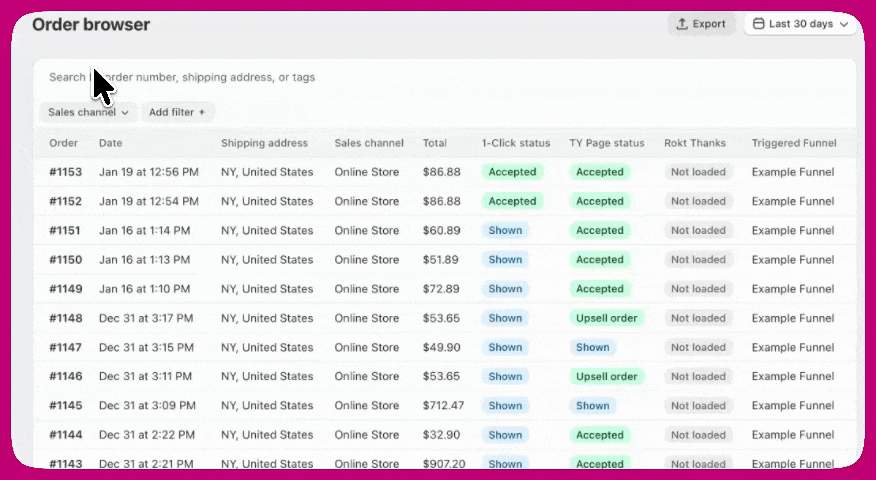
Task: Click the Triggered Funnel column header
Action: coord(794,143)
